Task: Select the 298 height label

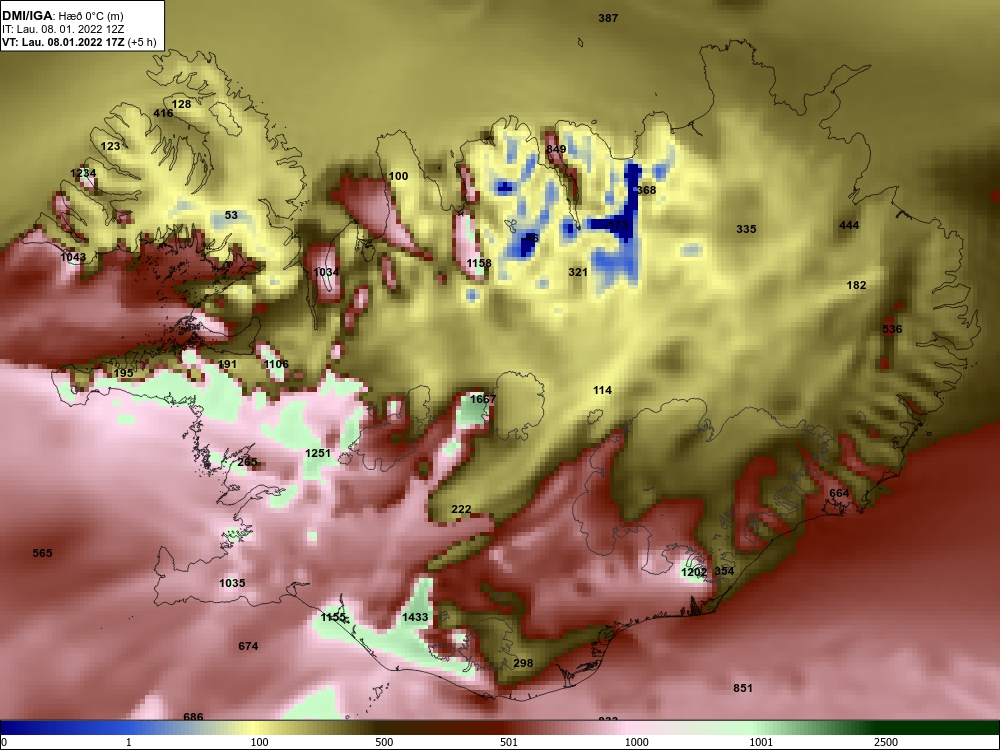Action: pyautogui.click(x=523, y=663)
